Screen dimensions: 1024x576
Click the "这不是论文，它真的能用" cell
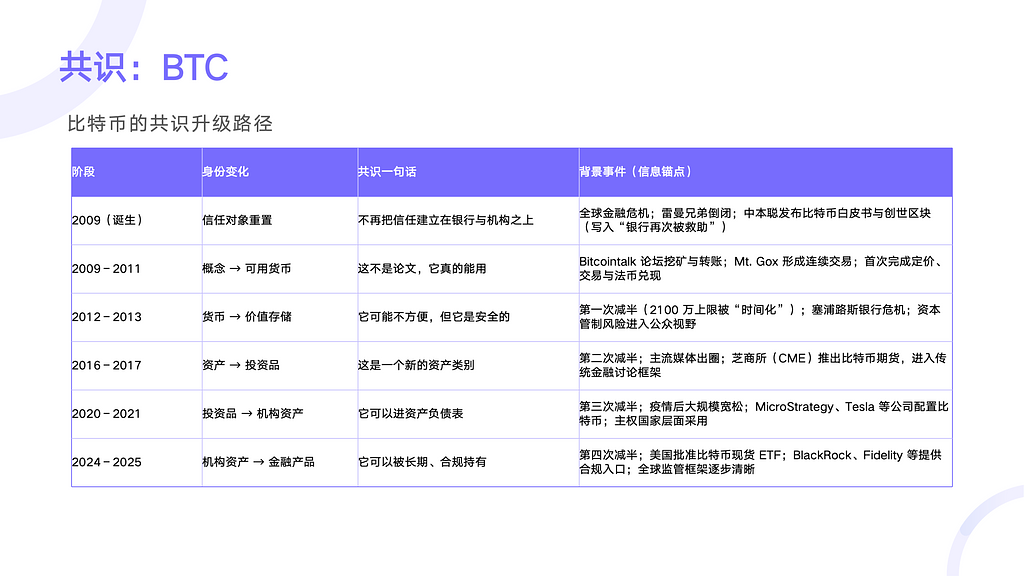[422, 269]
